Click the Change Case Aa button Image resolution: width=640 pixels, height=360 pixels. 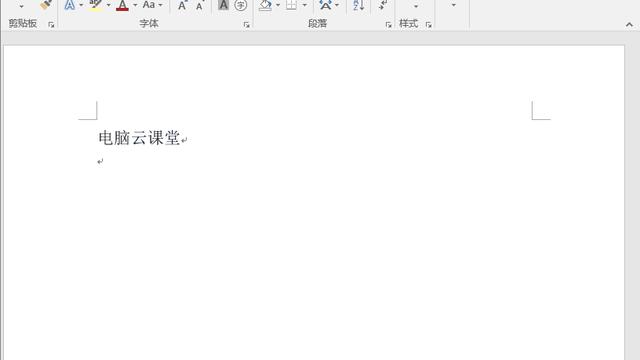click(x=149, y=5)
